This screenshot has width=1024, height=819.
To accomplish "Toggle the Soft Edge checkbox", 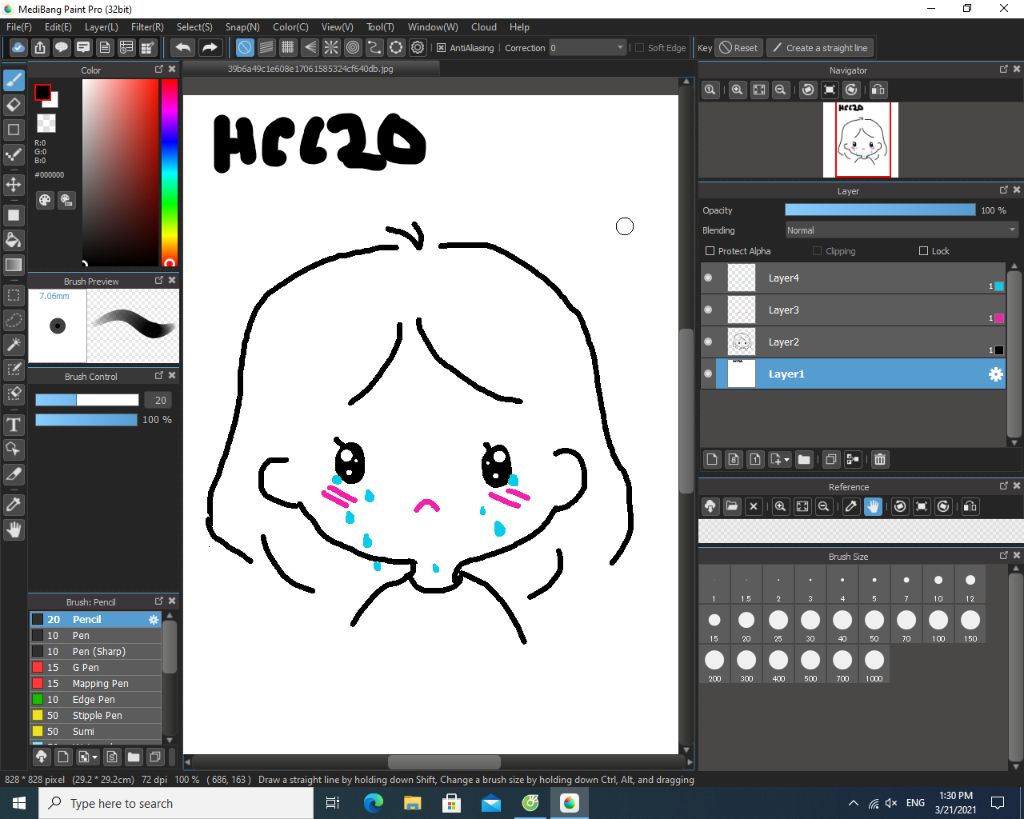I will 639,48.
